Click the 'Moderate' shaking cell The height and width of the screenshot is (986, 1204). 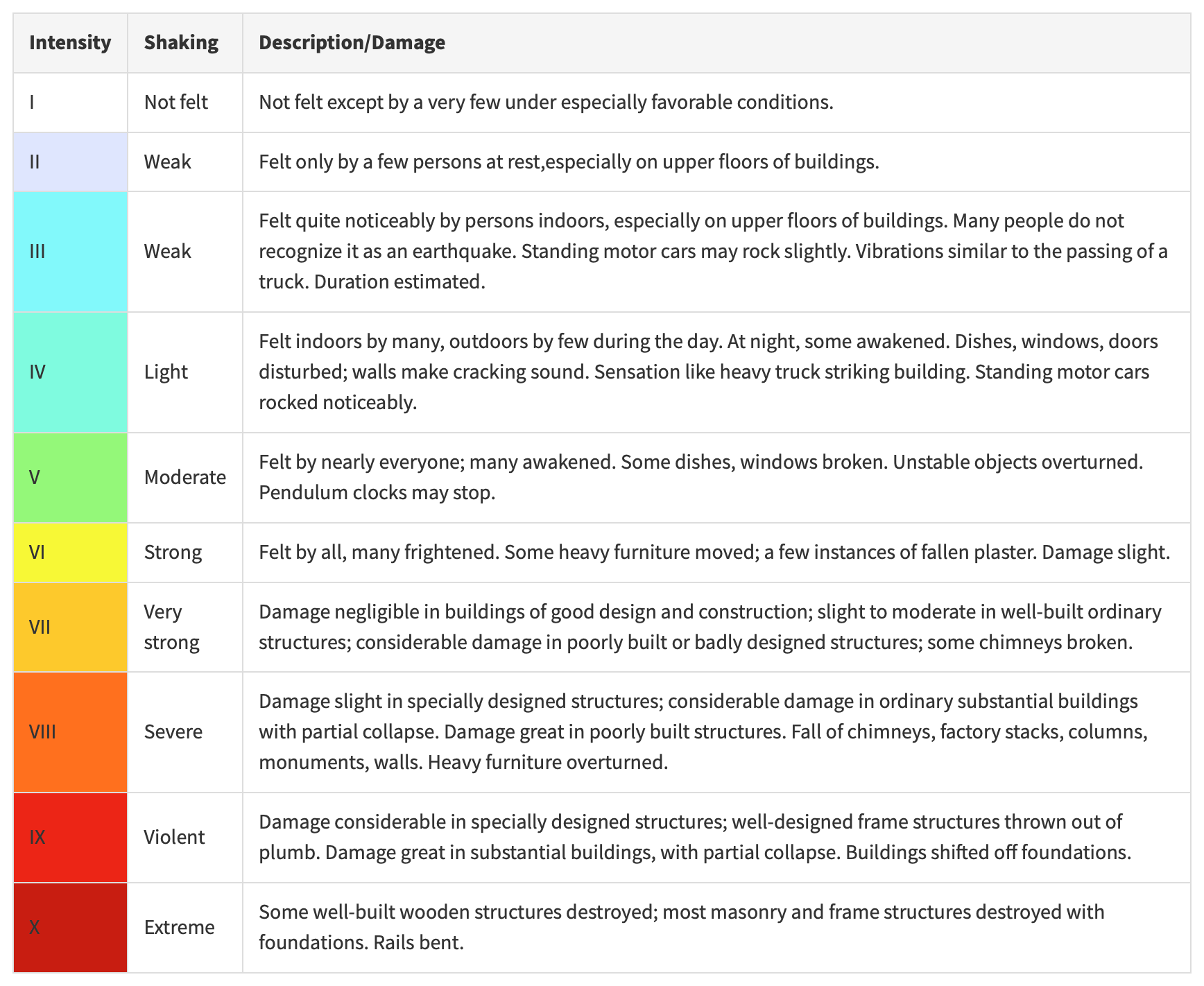pyautogui.click(x=185, y=478)
